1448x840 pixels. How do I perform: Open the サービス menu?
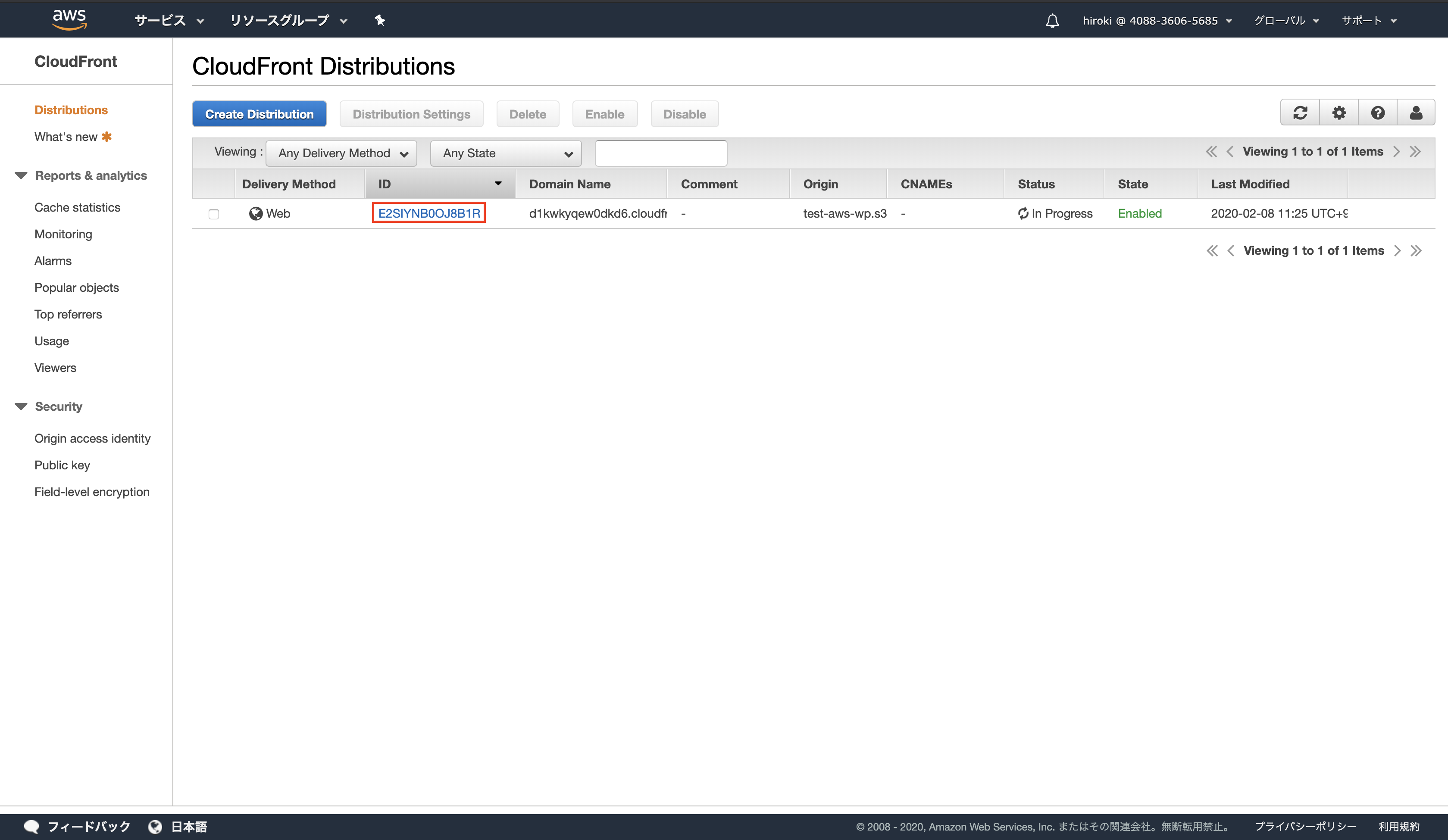click(x=169, y=21)
